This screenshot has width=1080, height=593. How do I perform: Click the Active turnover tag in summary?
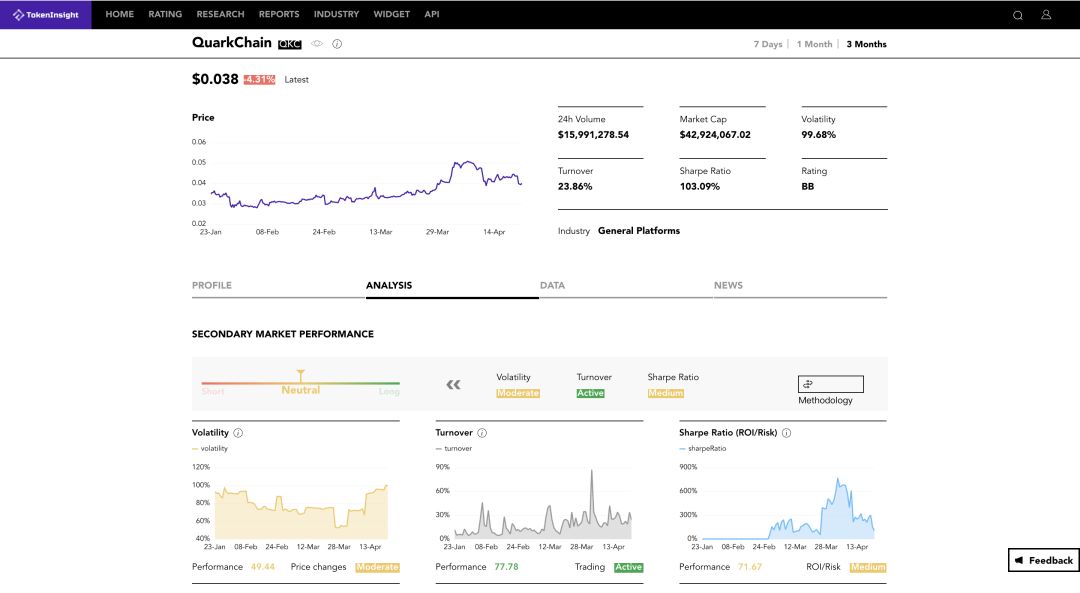590,393
